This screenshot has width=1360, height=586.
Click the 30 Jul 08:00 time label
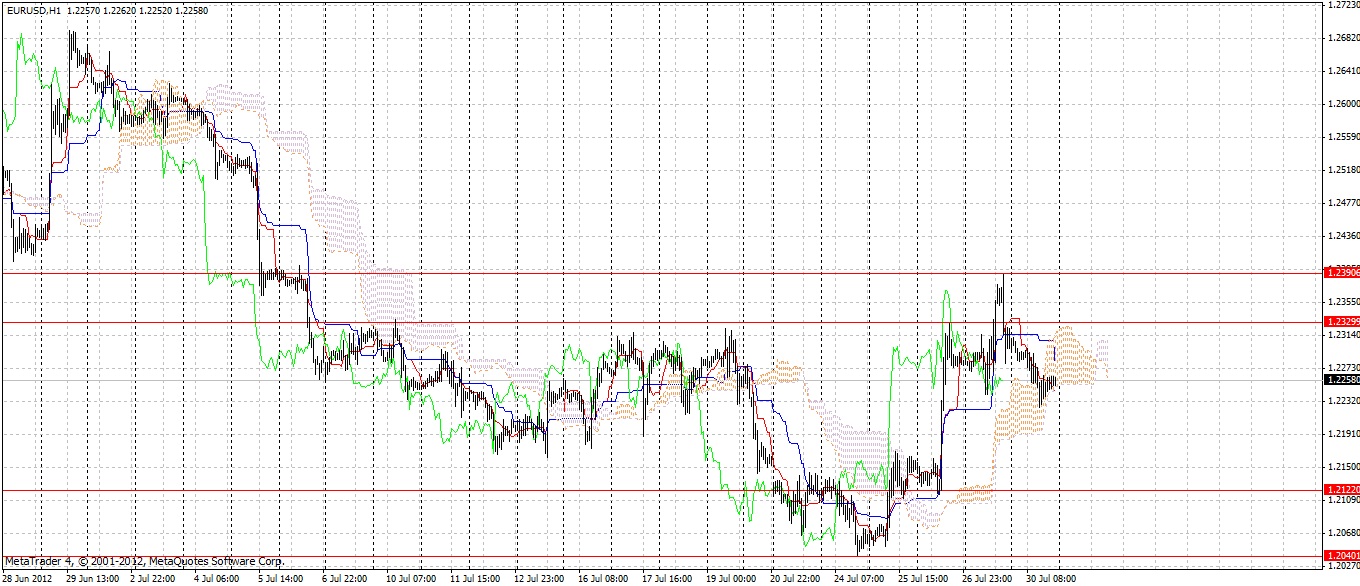point(1051,578)
